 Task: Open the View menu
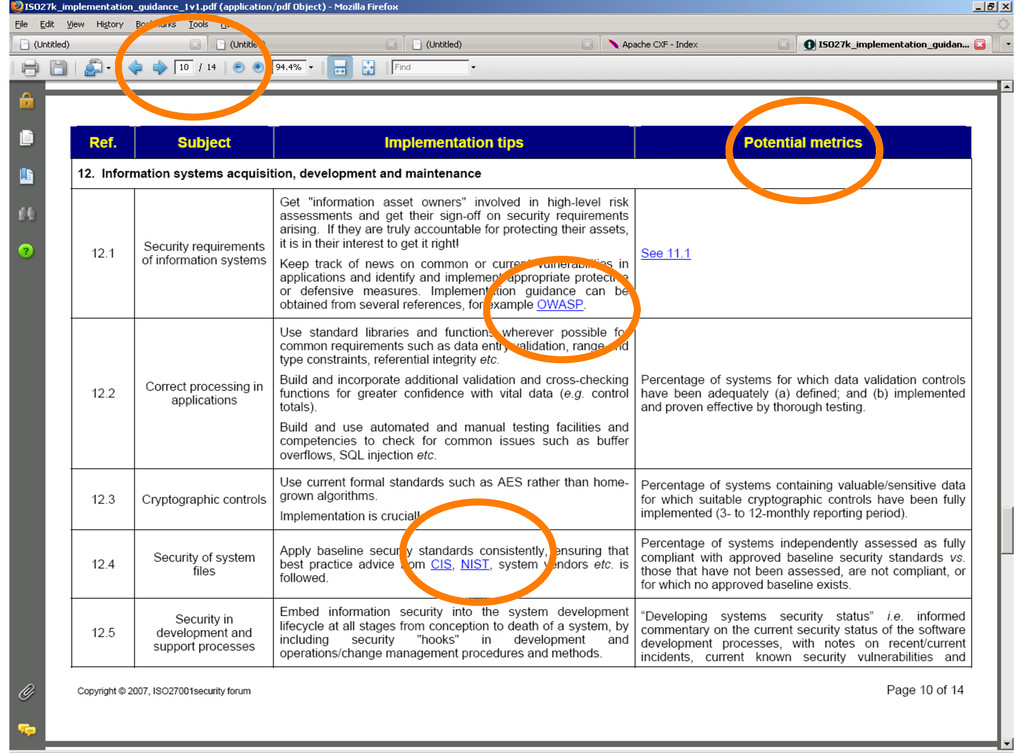tap(75, 24)
